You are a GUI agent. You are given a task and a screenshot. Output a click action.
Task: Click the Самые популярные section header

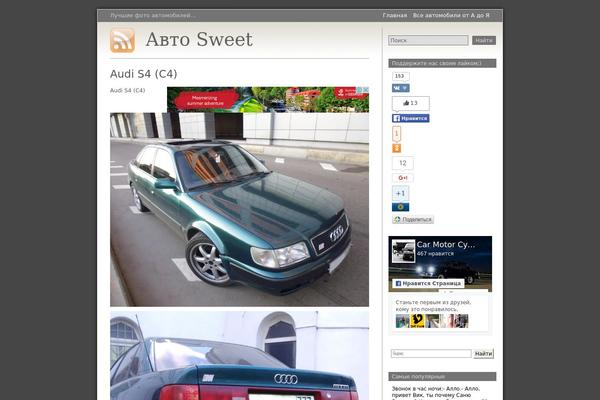[x=442, y=377]
